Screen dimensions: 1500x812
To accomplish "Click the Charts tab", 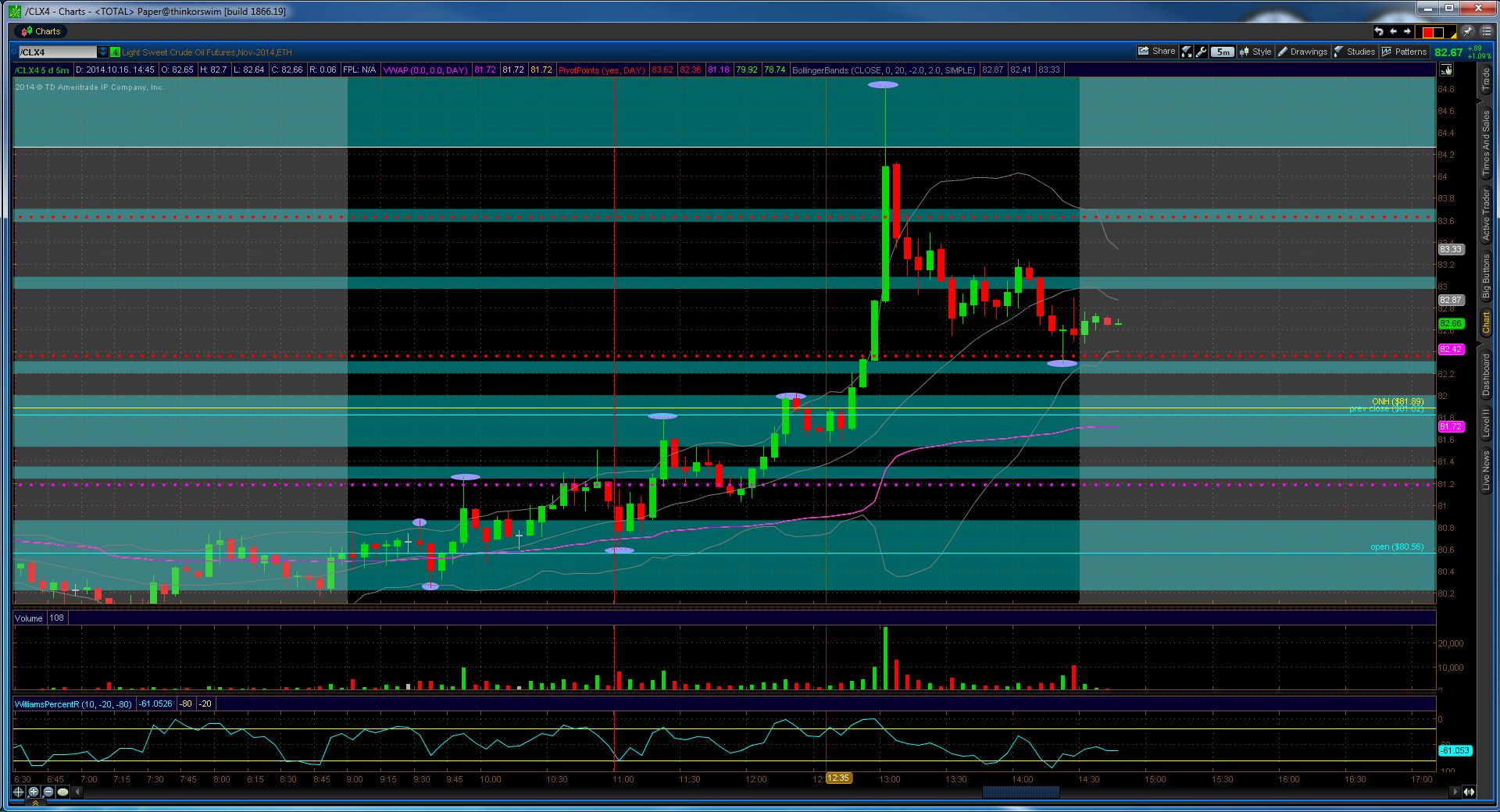I will point(41,31).
